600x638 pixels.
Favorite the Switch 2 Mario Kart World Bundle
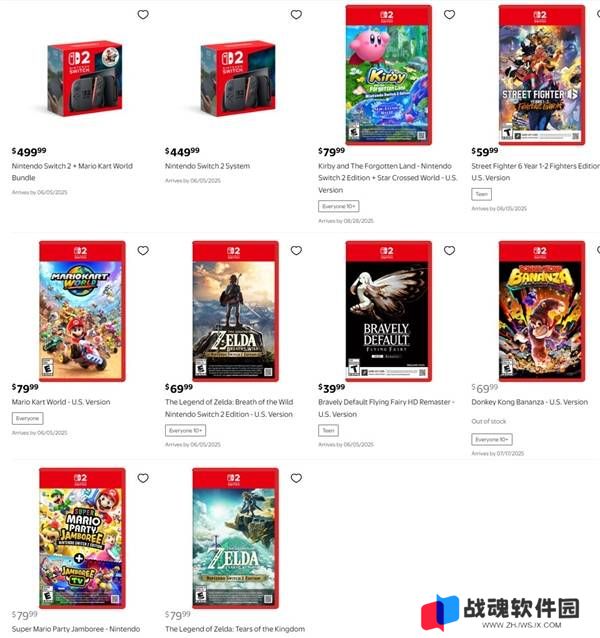click(143, 15)
